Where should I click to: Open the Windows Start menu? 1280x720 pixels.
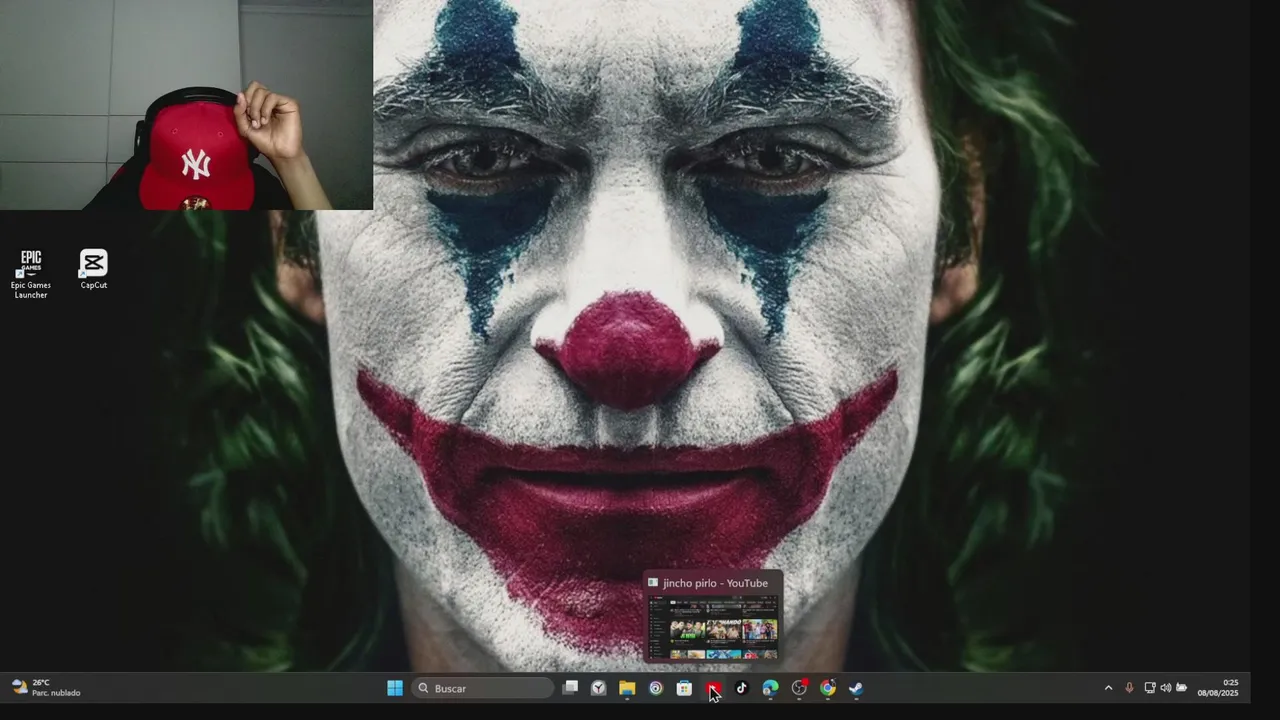395,688
